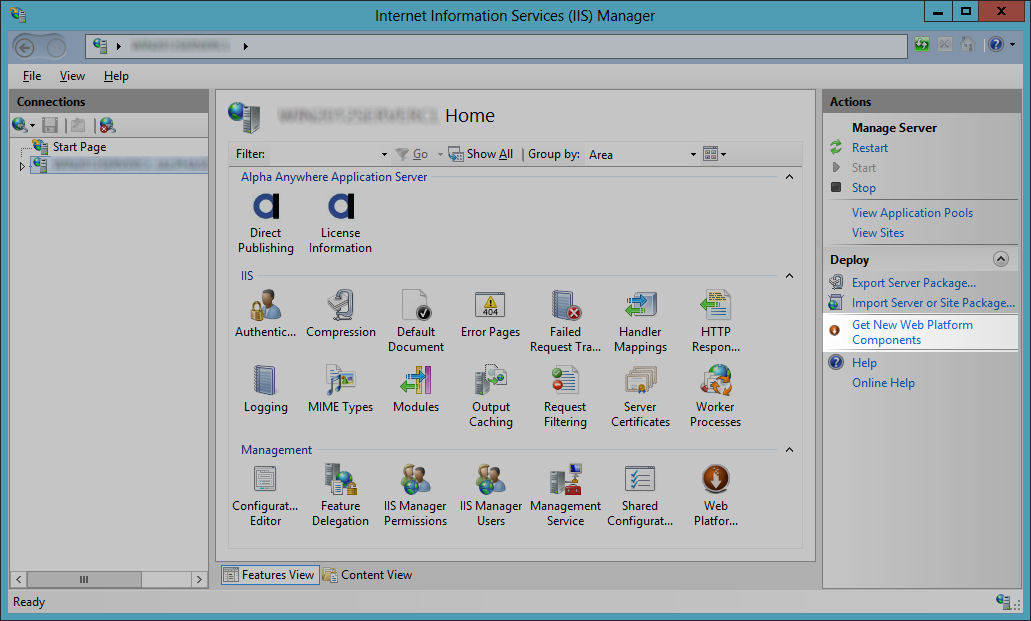Collapse the Deploy actions section
The image size is (1031, 621).
[x=1001, y=259]
